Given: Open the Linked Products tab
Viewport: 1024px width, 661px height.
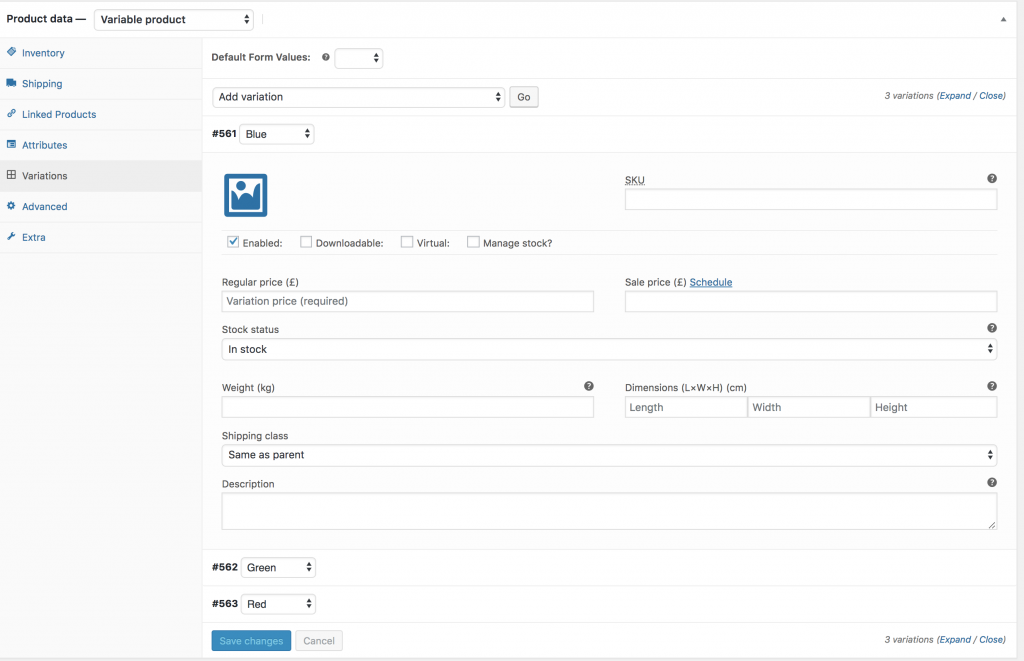Looking at the screenshot, I should point(59,114).
